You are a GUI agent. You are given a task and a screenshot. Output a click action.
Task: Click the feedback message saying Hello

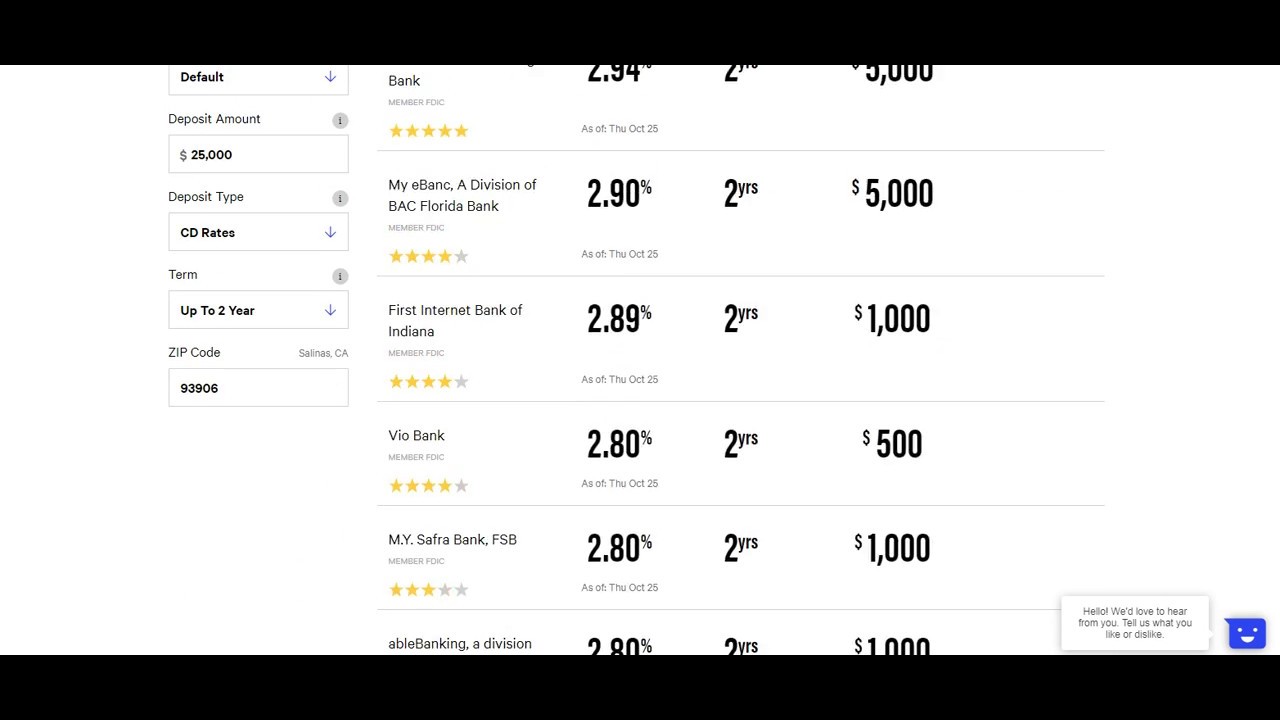click(1134, 623)
